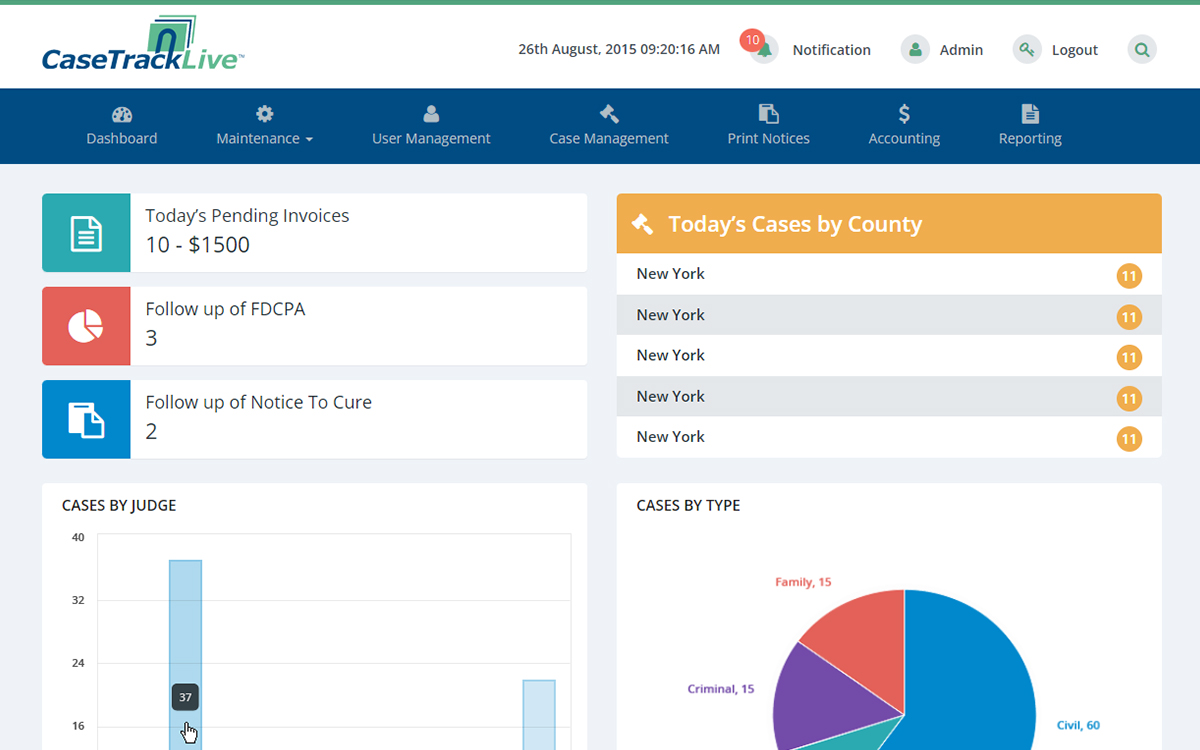The height and width of the screenshot is (750, 1200).
Task: Open the User Management menu
Action: coord(431,126)
